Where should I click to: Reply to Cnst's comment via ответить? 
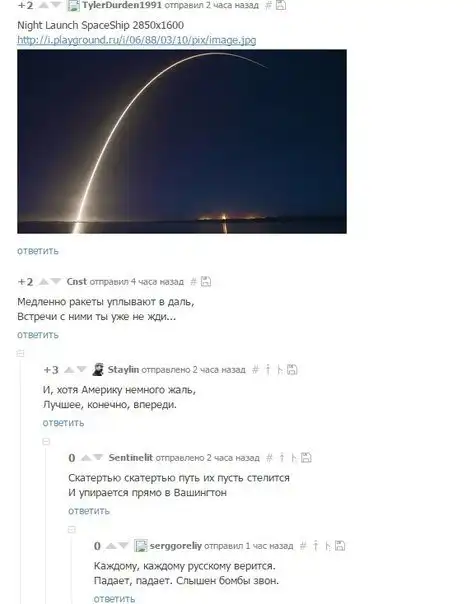coord(38,335)
